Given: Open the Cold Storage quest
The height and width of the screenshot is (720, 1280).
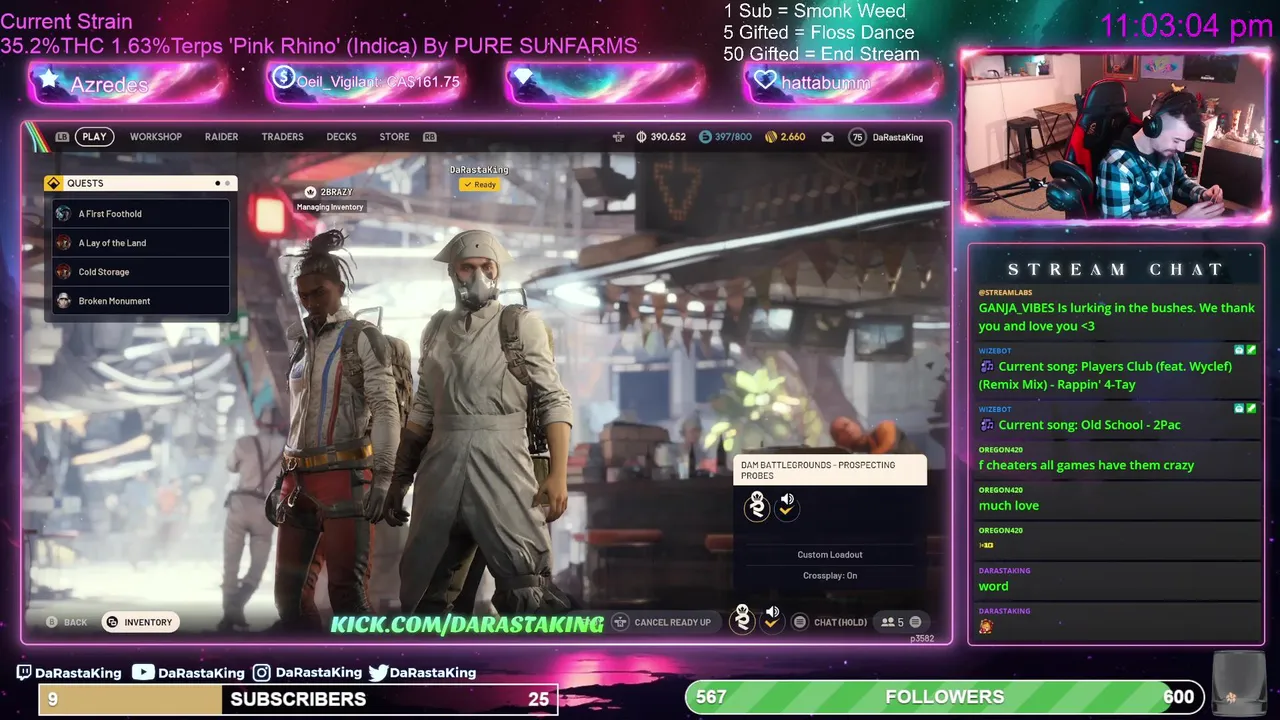Looking at the screenshot, I should 141,272.
